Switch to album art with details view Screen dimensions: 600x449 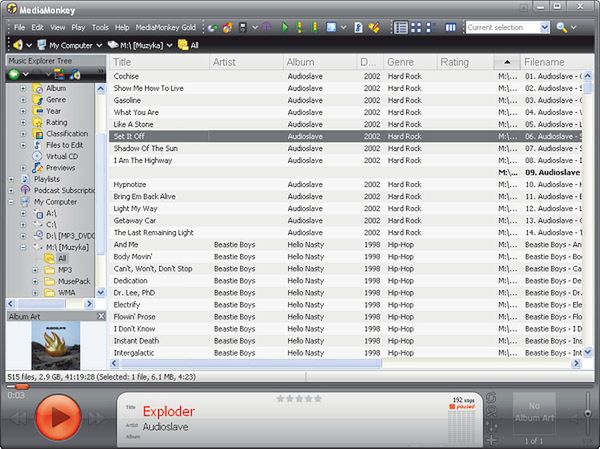pyautogui.click(x=431, y=27)
